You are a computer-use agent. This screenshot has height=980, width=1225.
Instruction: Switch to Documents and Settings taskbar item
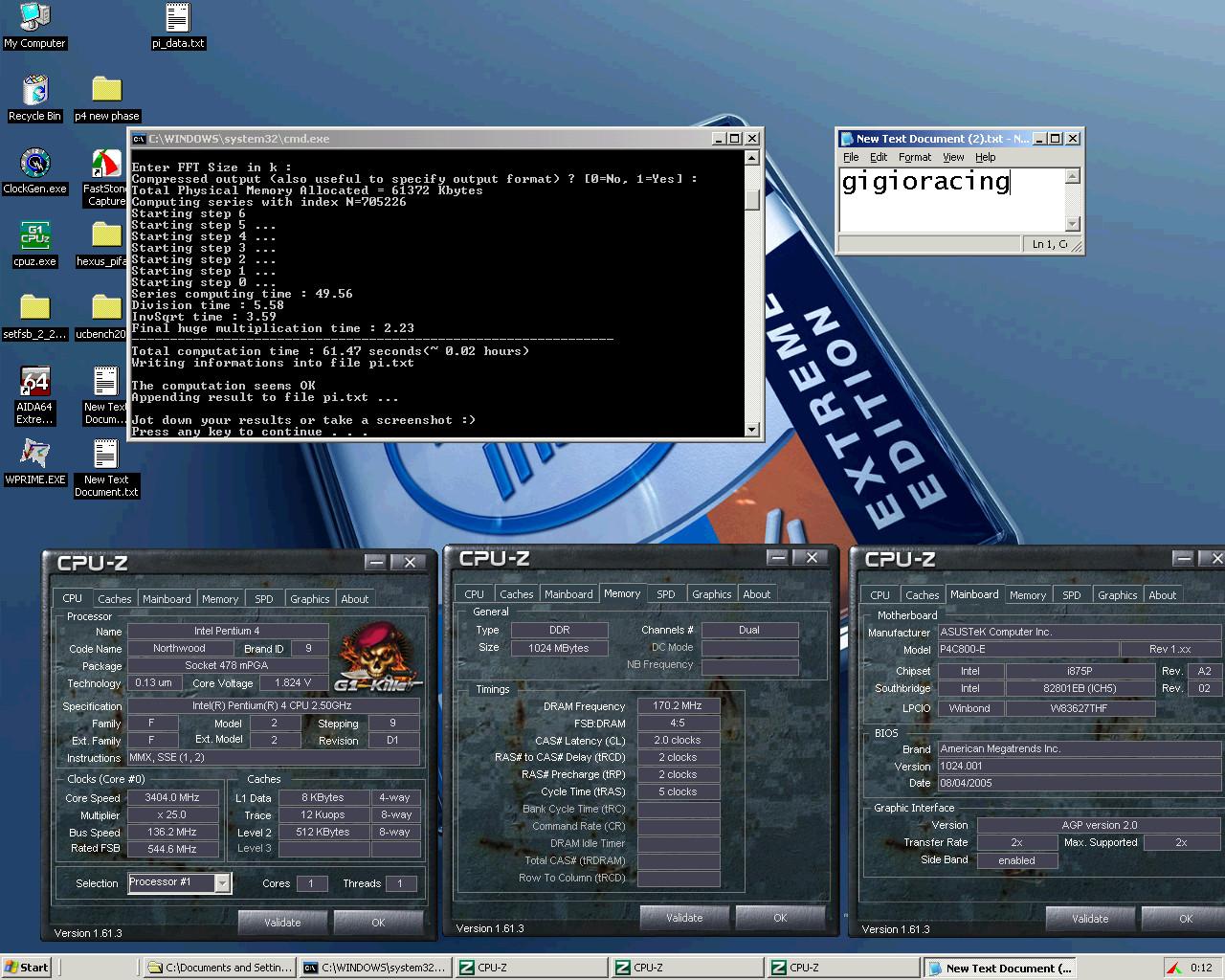219,968
